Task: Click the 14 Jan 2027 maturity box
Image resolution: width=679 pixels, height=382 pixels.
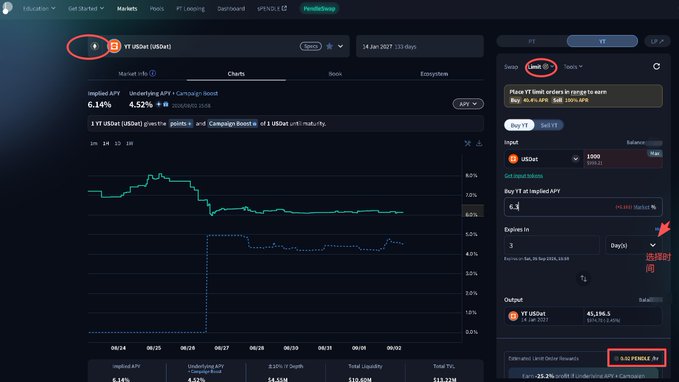Action: click(420, 46)
